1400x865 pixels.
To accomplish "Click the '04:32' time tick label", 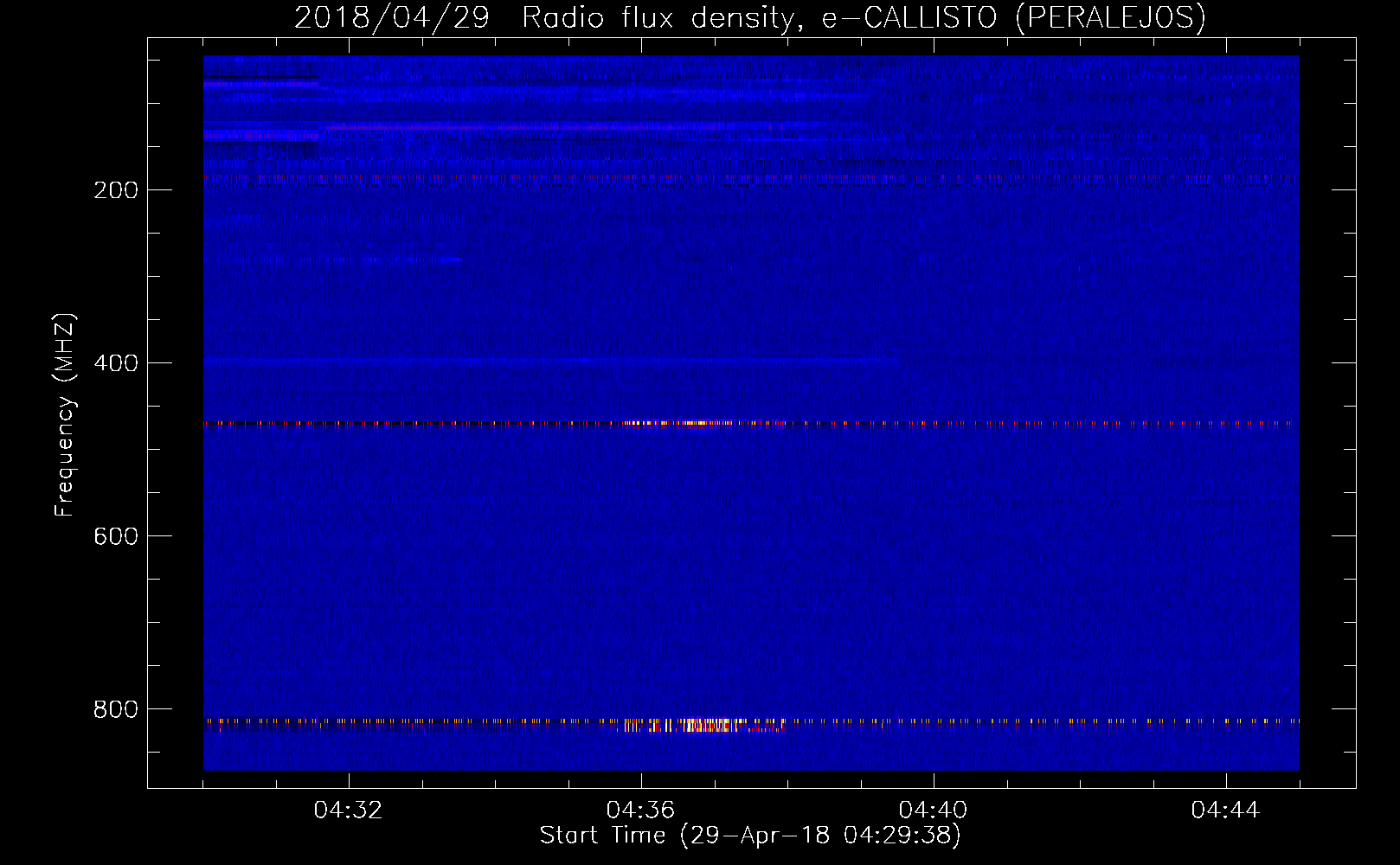I will 348,811.
